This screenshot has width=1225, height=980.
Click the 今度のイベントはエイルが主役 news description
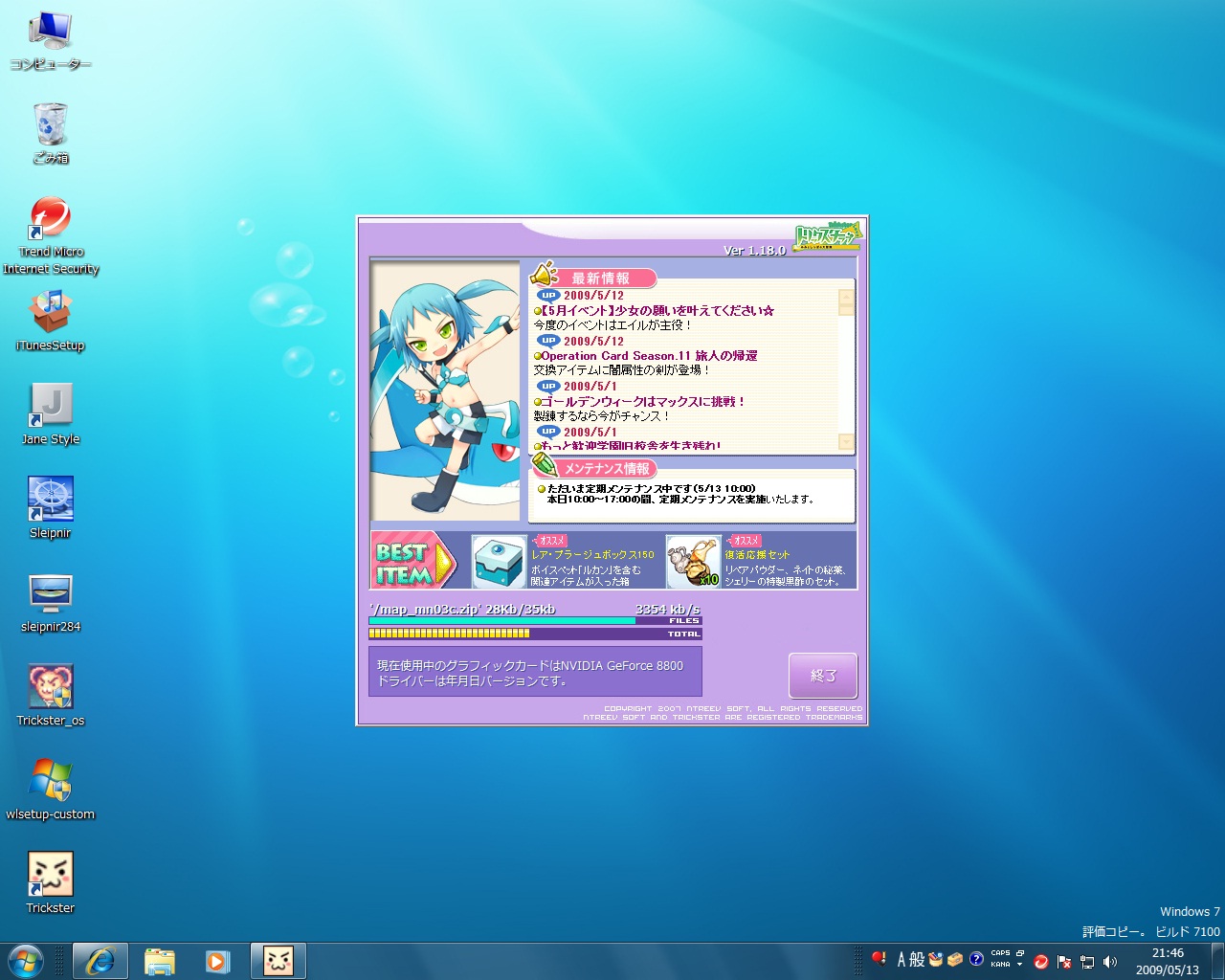pos(612,325)
